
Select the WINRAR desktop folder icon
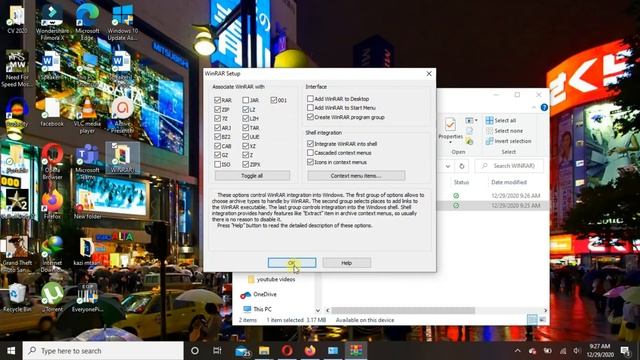[x=122, y=158]
